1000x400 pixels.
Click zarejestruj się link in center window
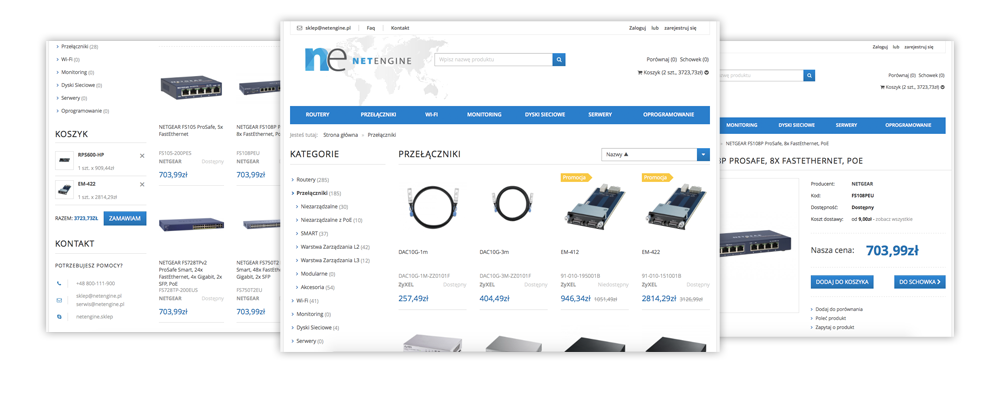tap(680, 28)
